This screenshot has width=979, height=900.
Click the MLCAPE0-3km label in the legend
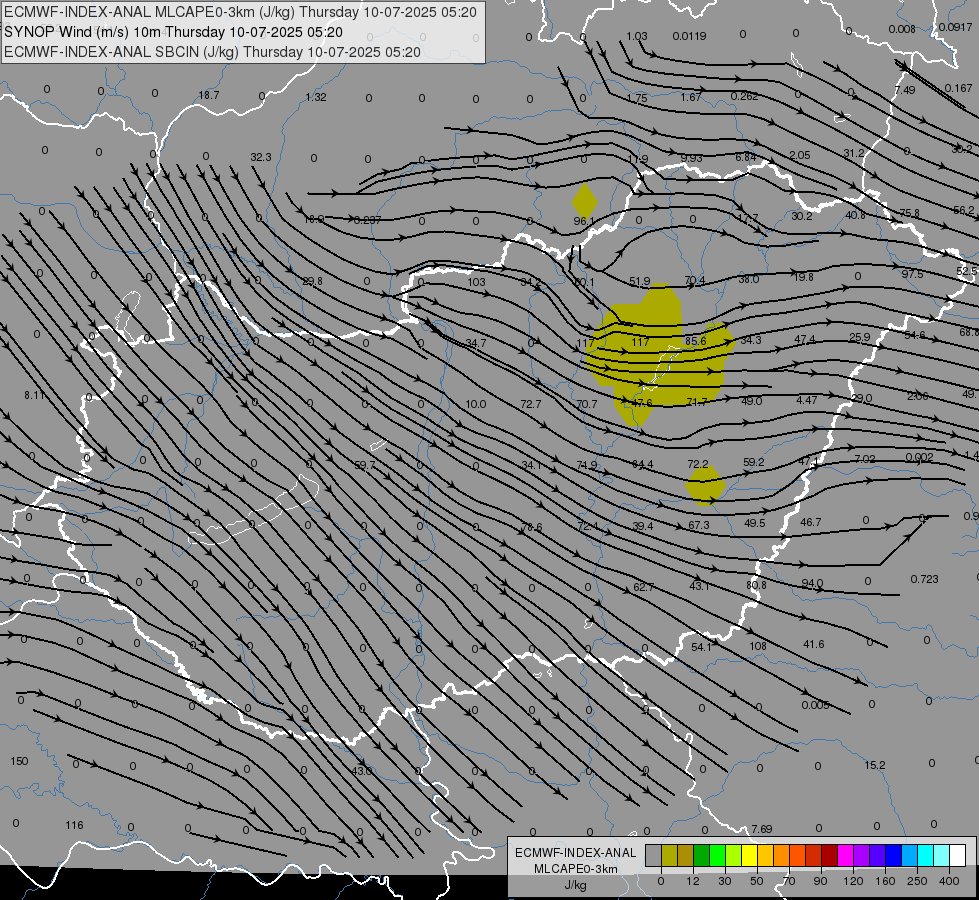[x=576, y=869]
